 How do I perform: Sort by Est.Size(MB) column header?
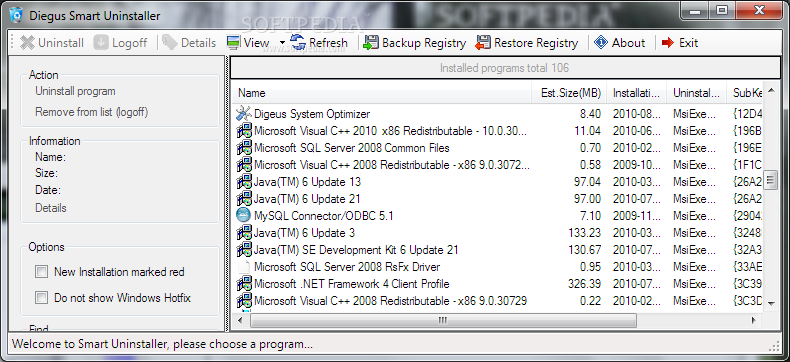click(569, 93)
